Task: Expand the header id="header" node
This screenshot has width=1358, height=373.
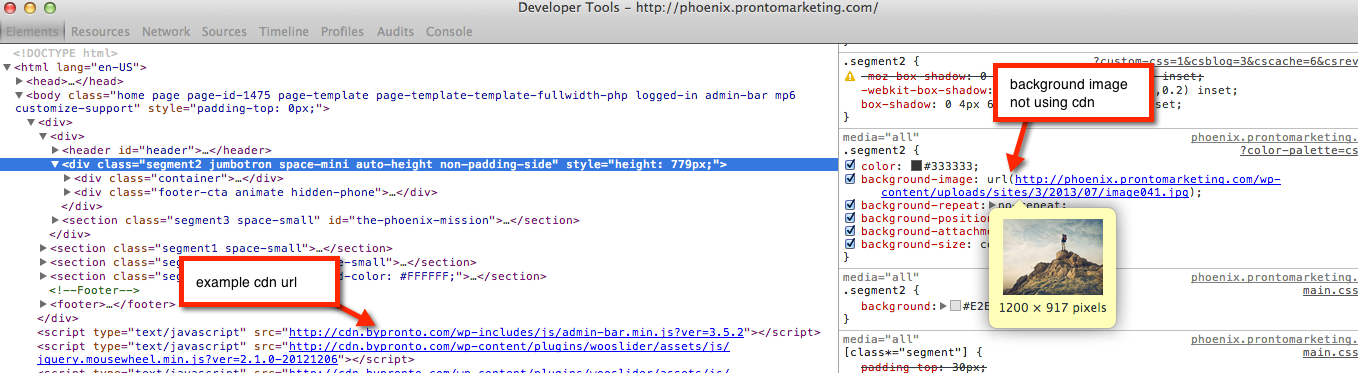Action: (x=56, y=150)
